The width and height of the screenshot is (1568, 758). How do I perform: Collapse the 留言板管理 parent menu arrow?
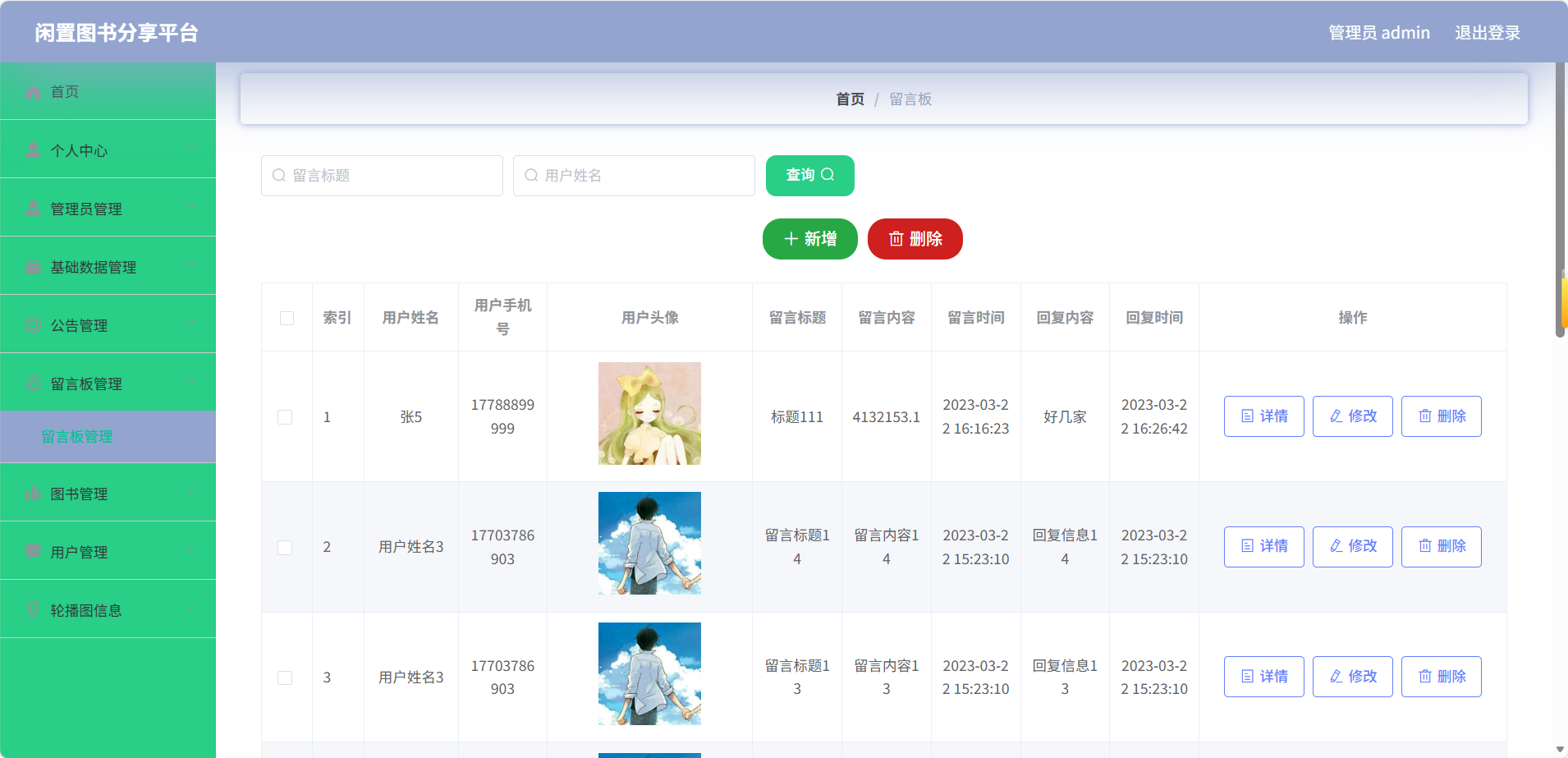(190, 383)
